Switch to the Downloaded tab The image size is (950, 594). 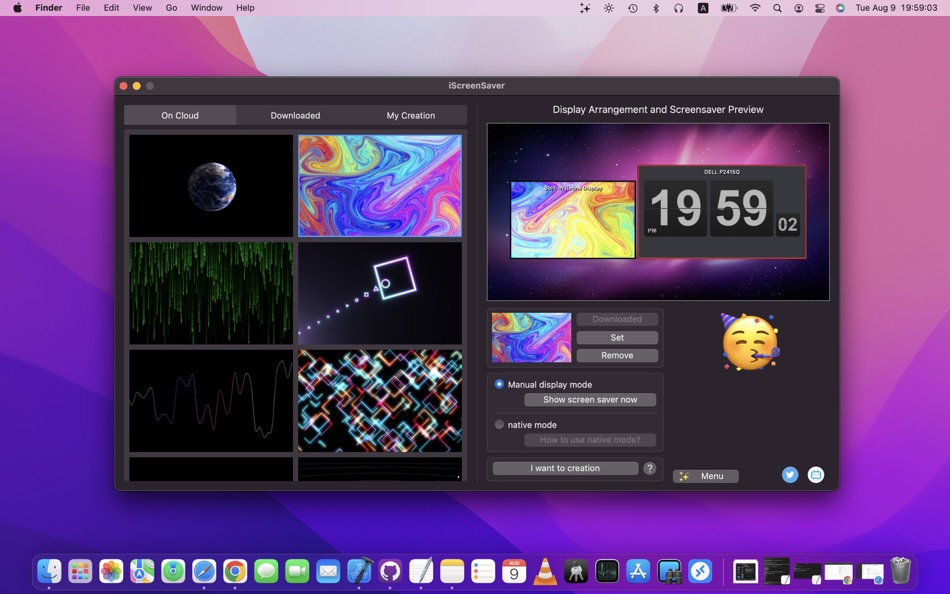click(x=295, y=115)
